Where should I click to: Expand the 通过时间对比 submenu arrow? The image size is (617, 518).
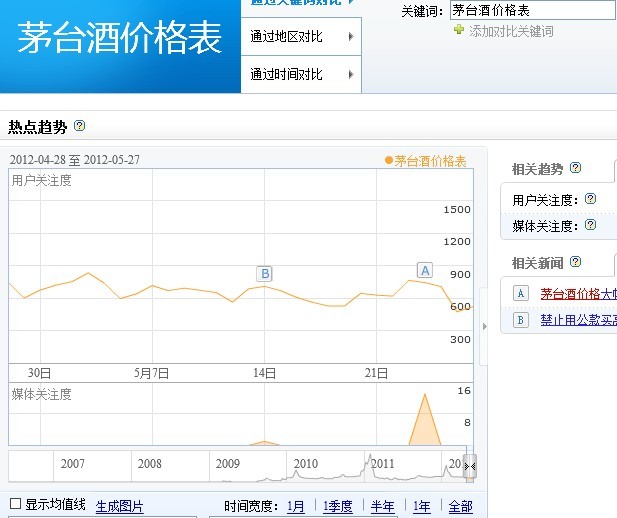coord(351,74)
